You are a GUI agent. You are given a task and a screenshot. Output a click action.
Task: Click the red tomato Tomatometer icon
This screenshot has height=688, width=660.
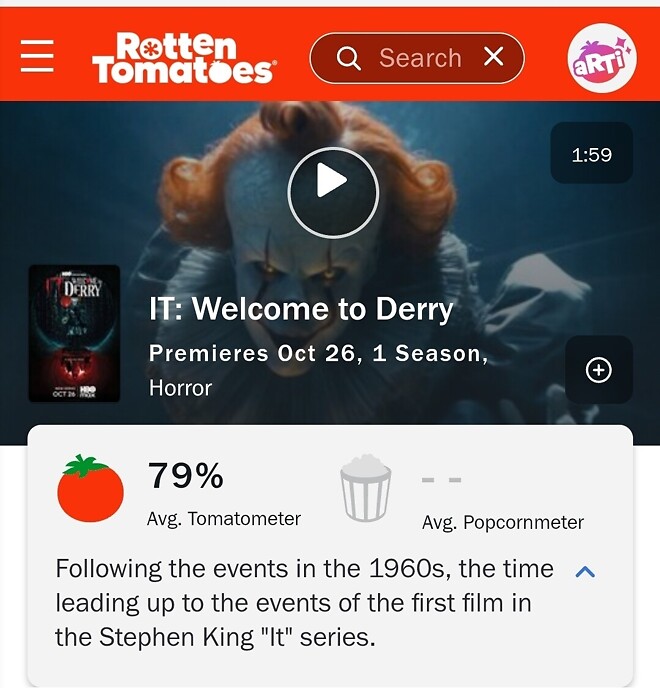click(x=90, y=488)
